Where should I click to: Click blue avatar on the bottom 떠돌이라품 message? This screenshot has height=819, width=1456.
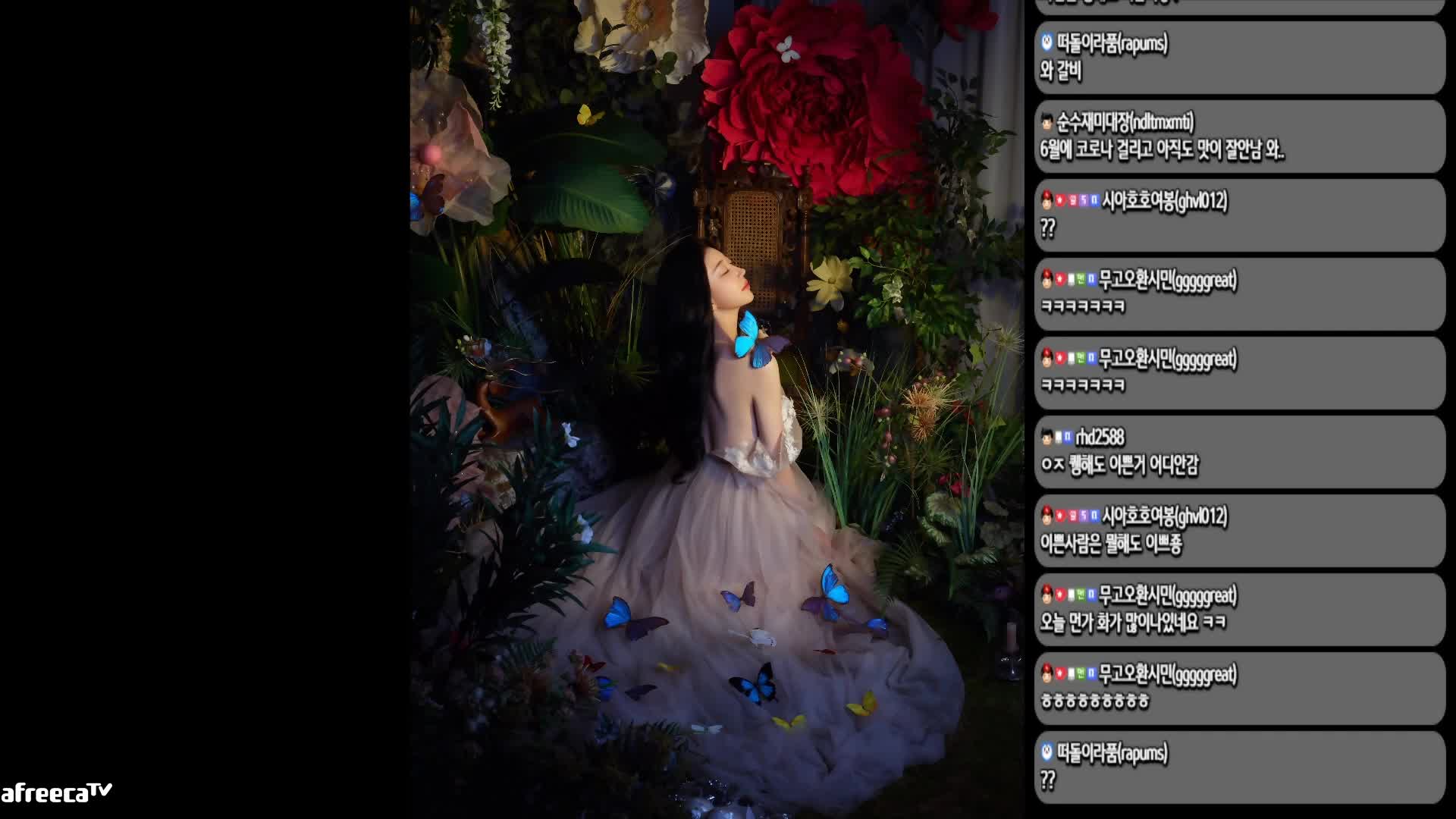tap(1047, 752)
